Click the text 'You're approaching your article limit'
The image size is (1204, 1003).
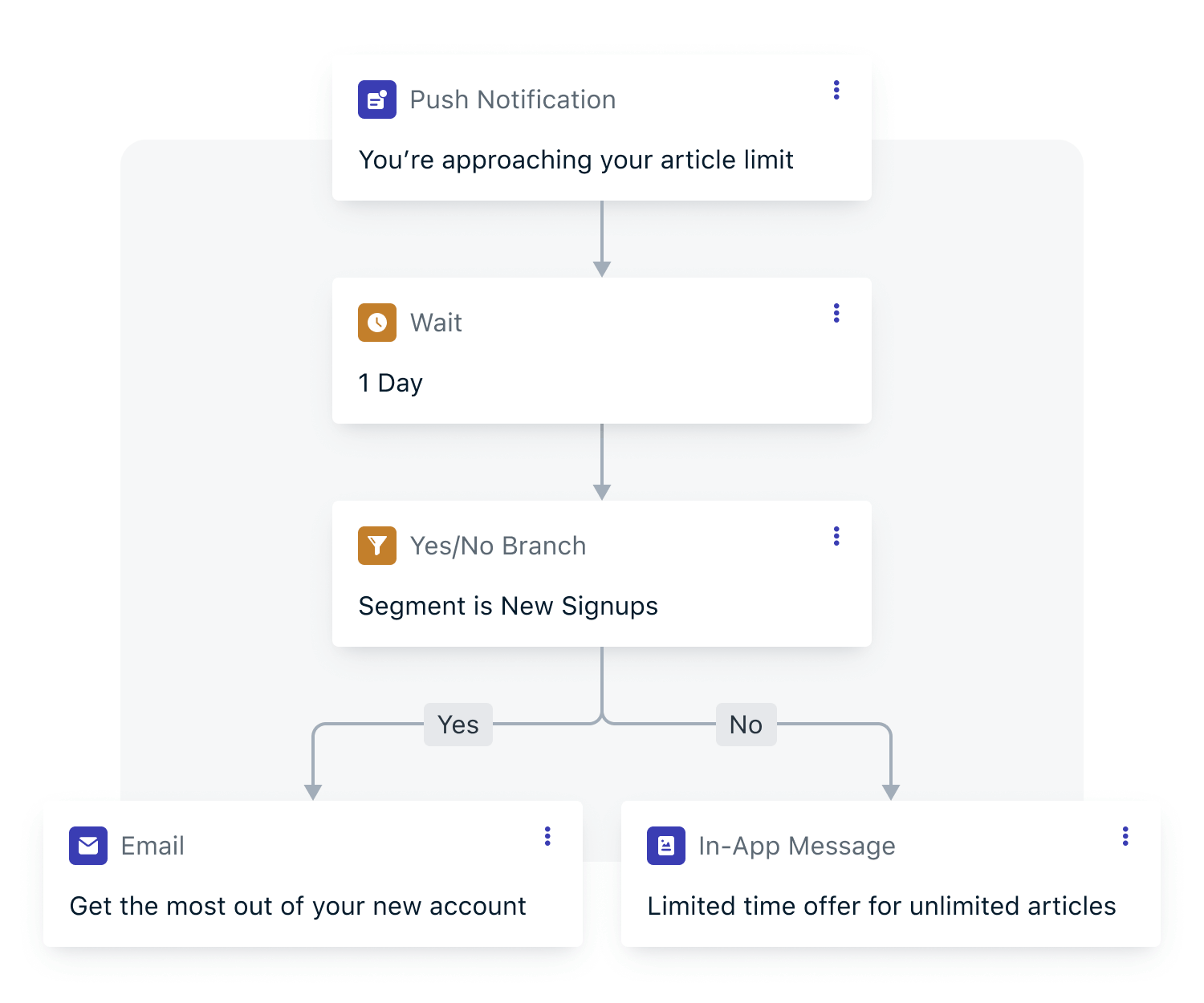pyautogui.click(x=576, y=160)
